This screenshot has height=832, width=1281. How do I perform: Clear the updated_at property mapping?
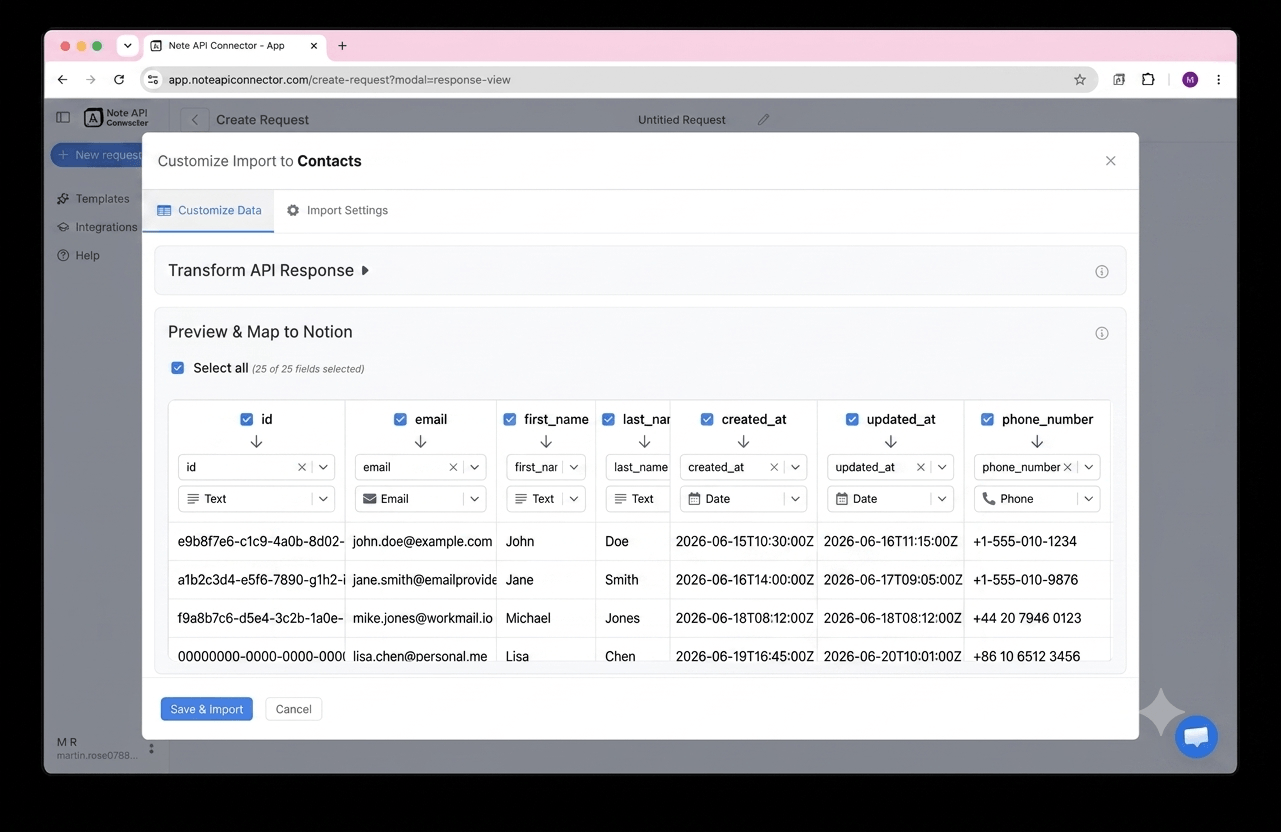click(x=921, y=467)
